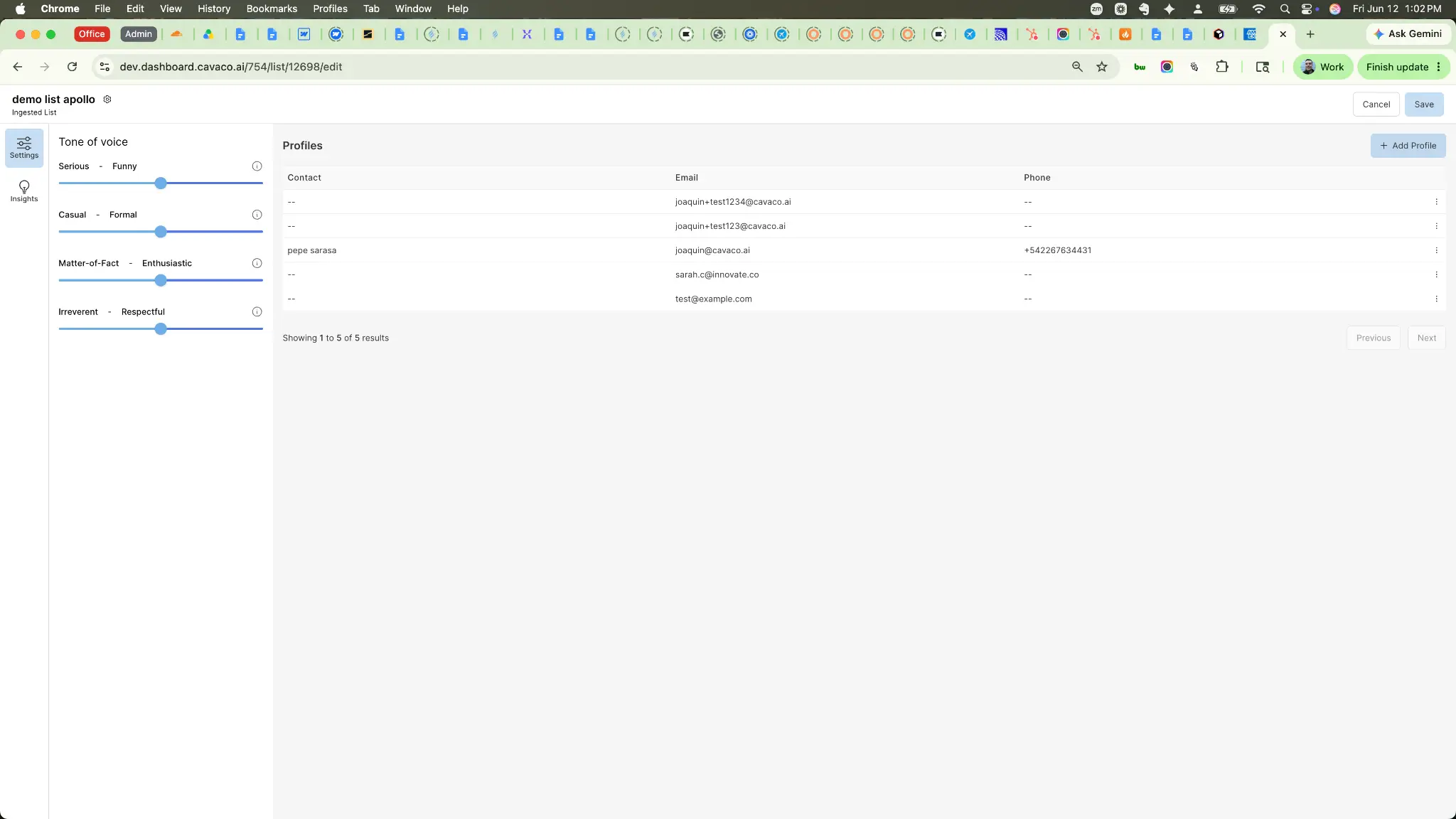Click the pepe sarasa contact name
The height and width of the screenshot is (819, 1456).
pyautogui.click(x=311, y=250)
